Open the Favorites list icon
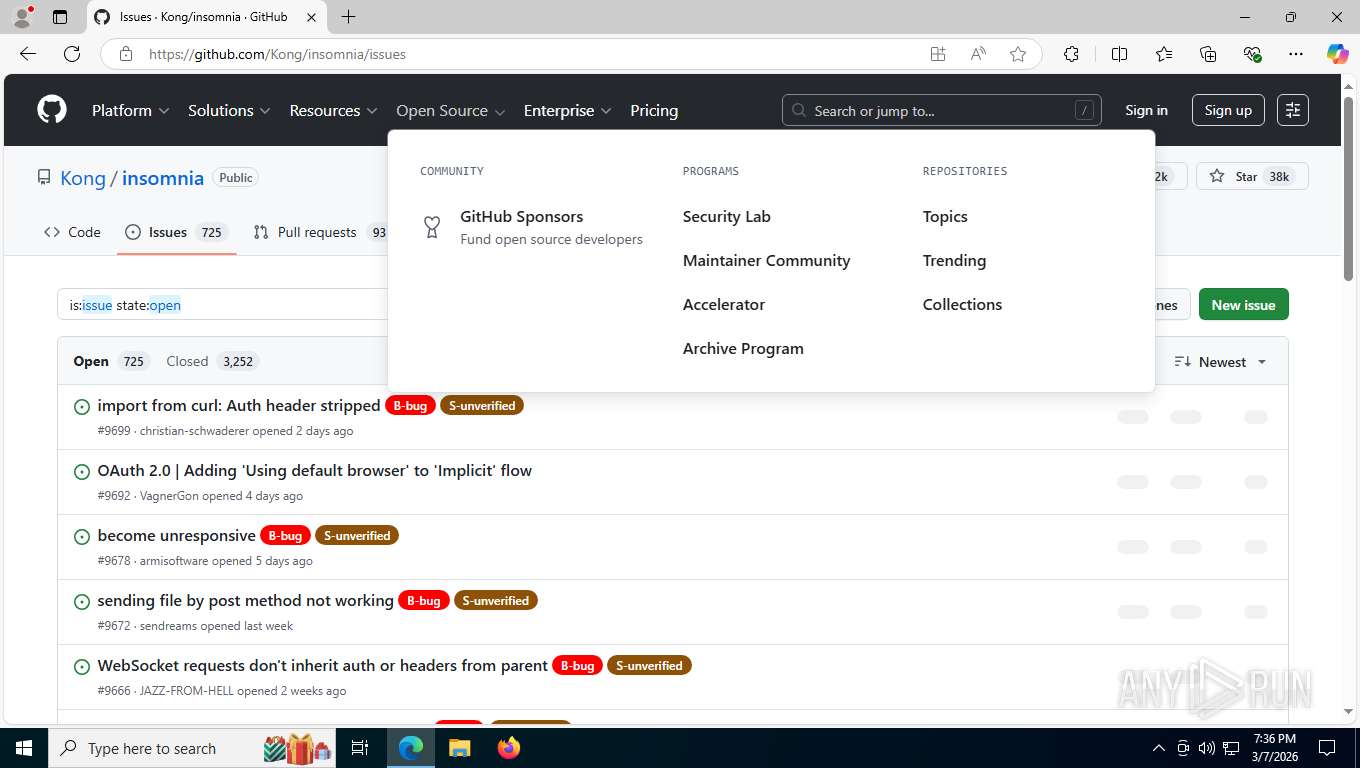Viewport: 1360px width, 768px height. point(1164,54)
